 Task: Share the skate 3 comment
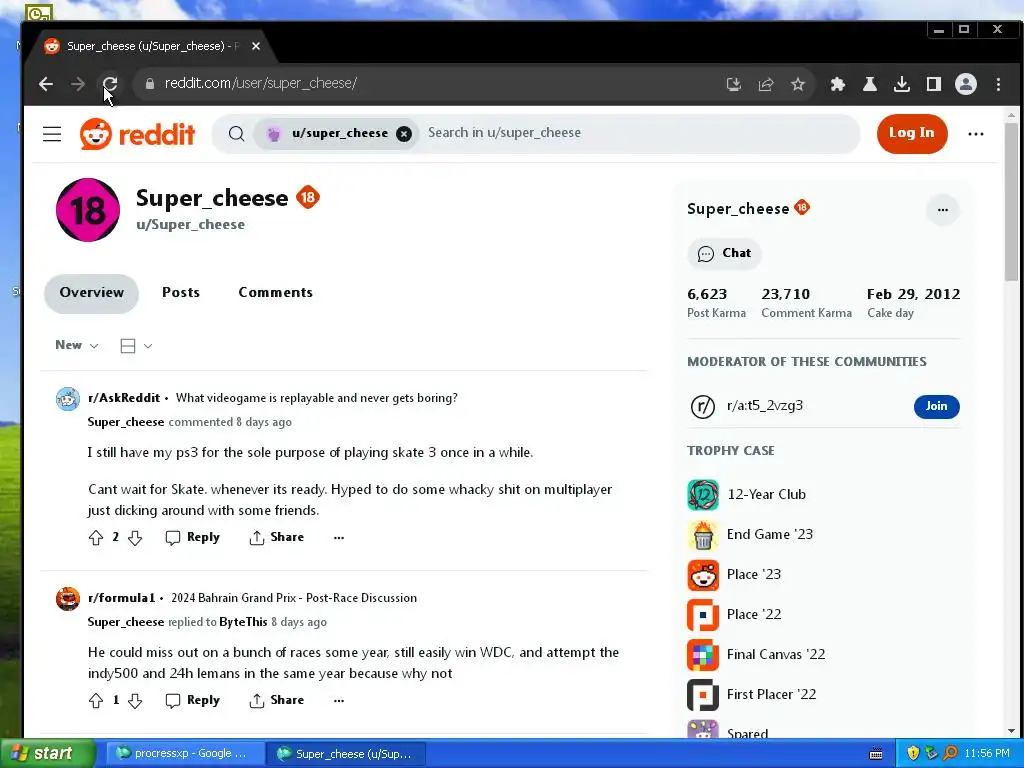(x=277, y=537)
